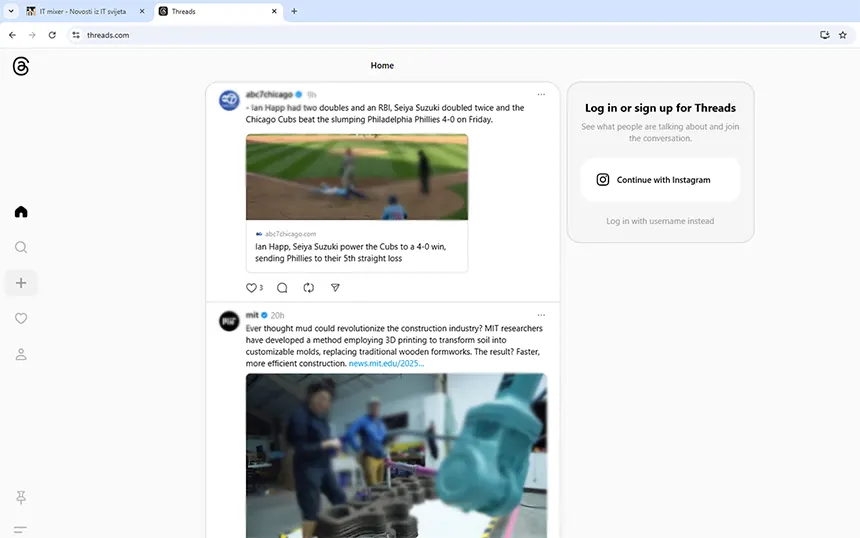Close the IT mixer tab
Image resolution: width=860 pixels, height=538 pixels.
click(142, 11)
